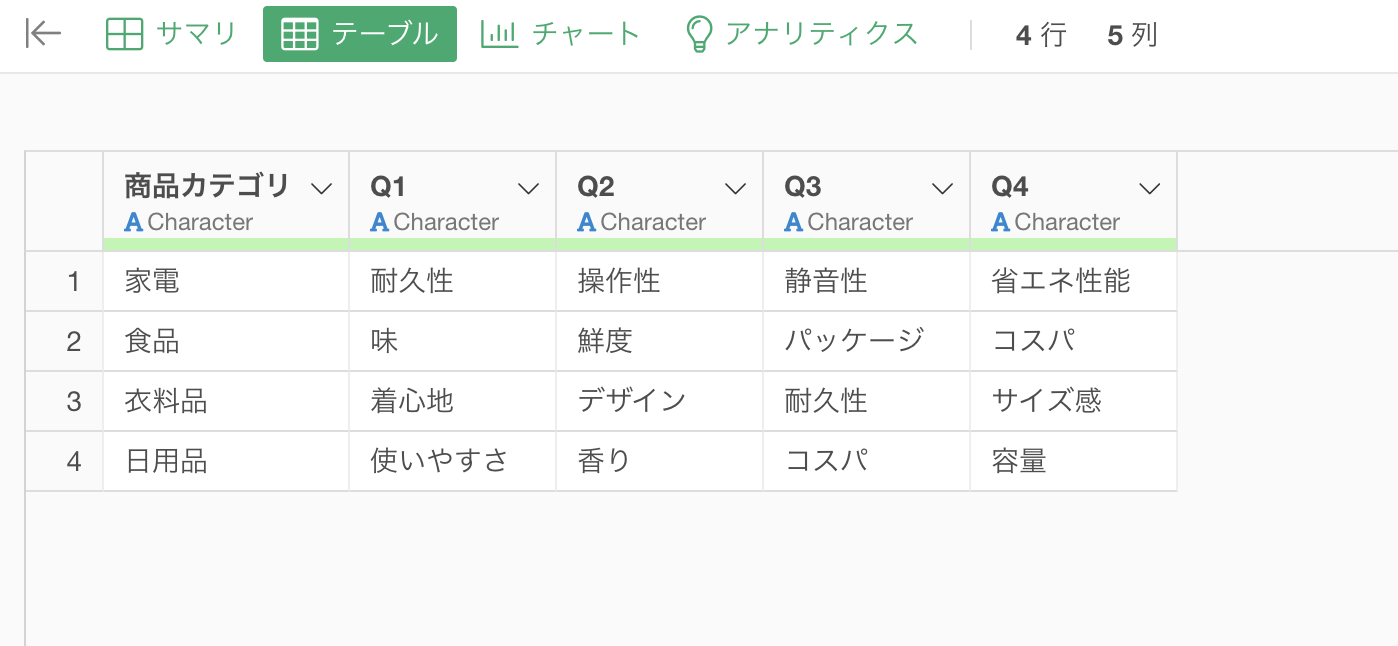
Task: Click the チャート bar chart icon
Action: coord(499,34)
